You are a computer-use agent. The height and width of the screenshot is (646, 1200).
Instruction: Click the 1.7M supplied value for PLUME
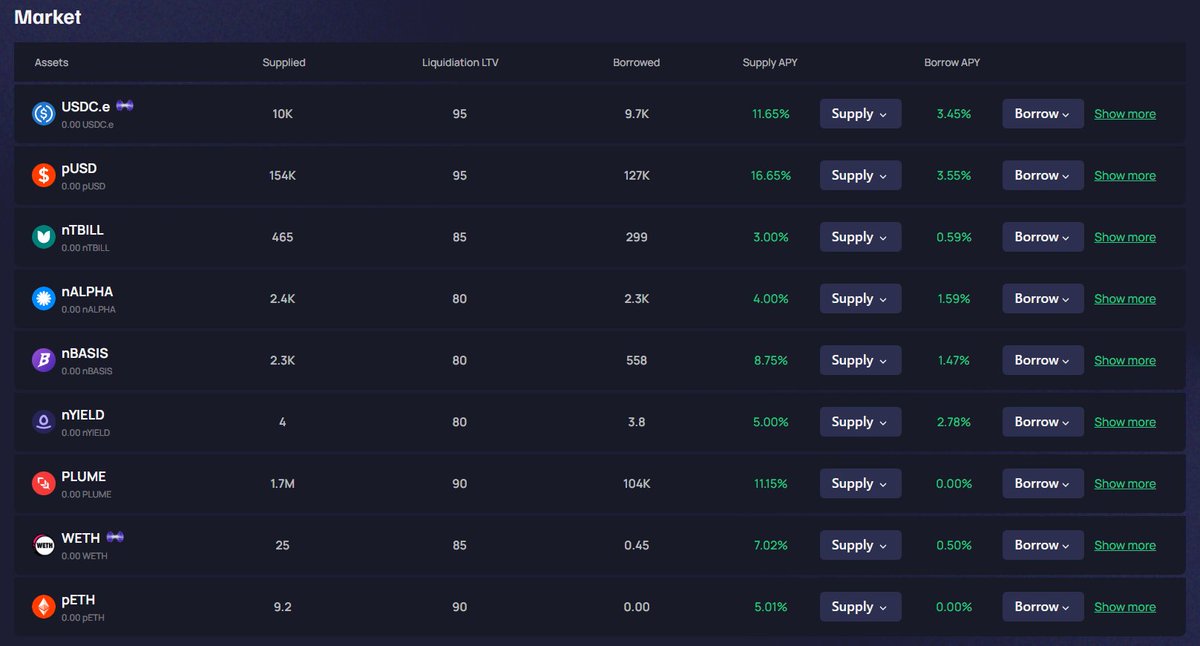pos(283,484)
